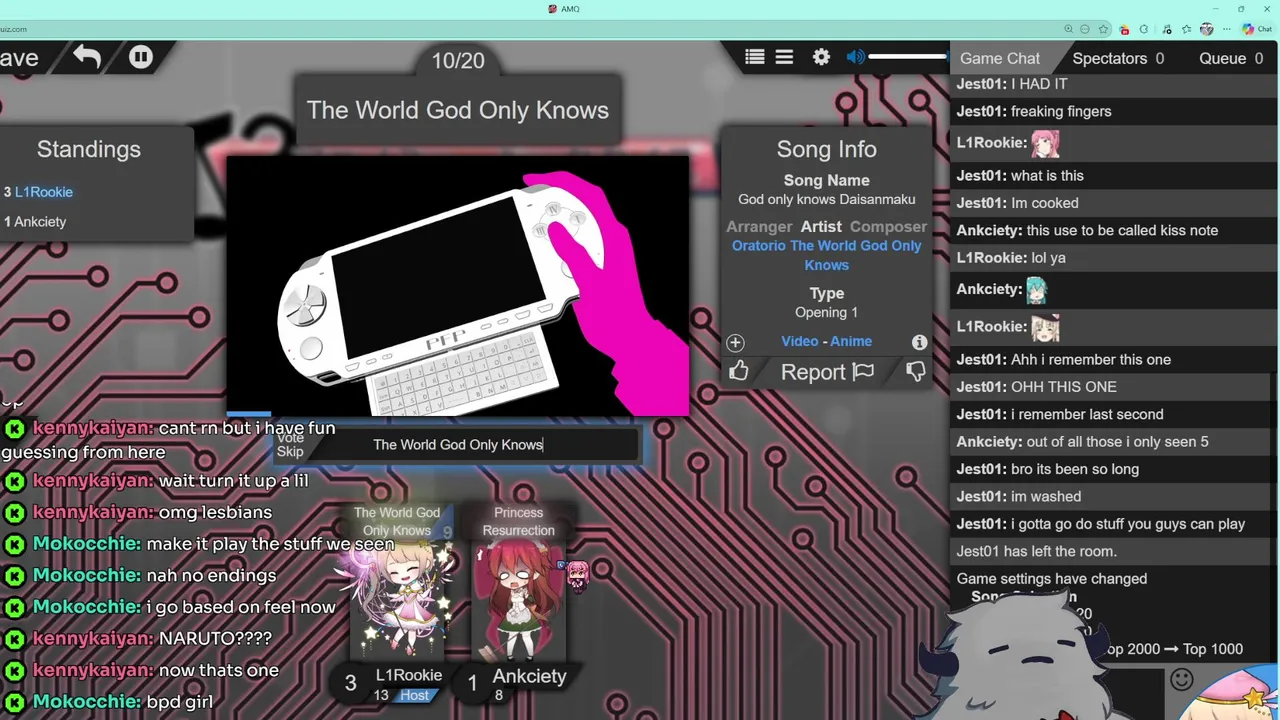1280x720 pixels.
Task: Focus the answer input showing The World God Only Knows
Action: pyautogui.click(x=458, y=444)
